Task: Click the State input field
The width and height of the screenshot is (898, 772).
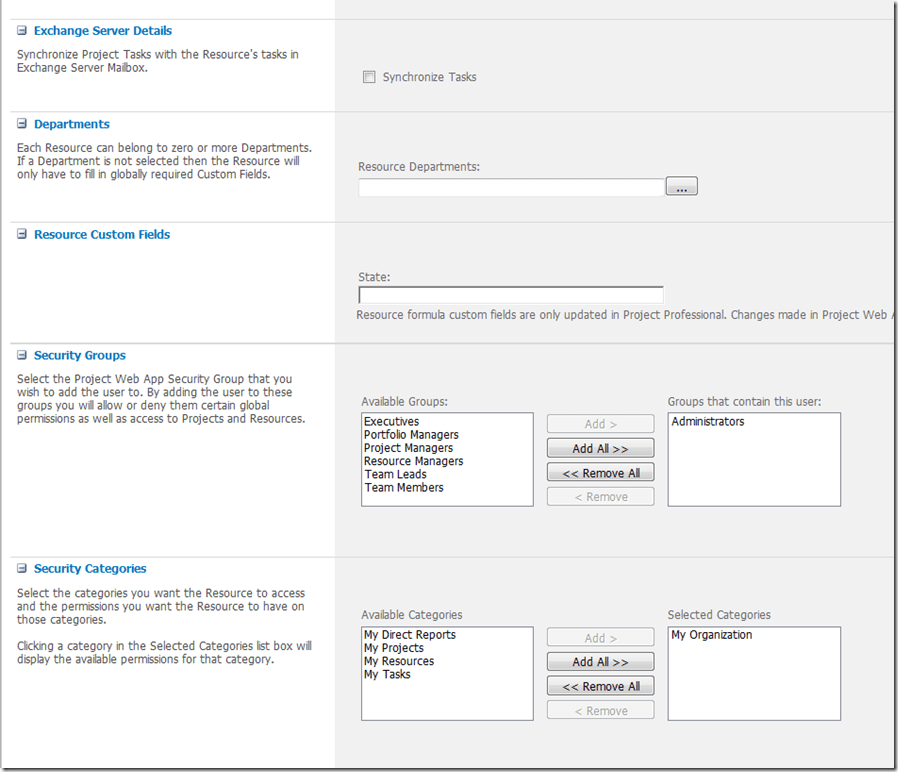Action: coord(511,295)
